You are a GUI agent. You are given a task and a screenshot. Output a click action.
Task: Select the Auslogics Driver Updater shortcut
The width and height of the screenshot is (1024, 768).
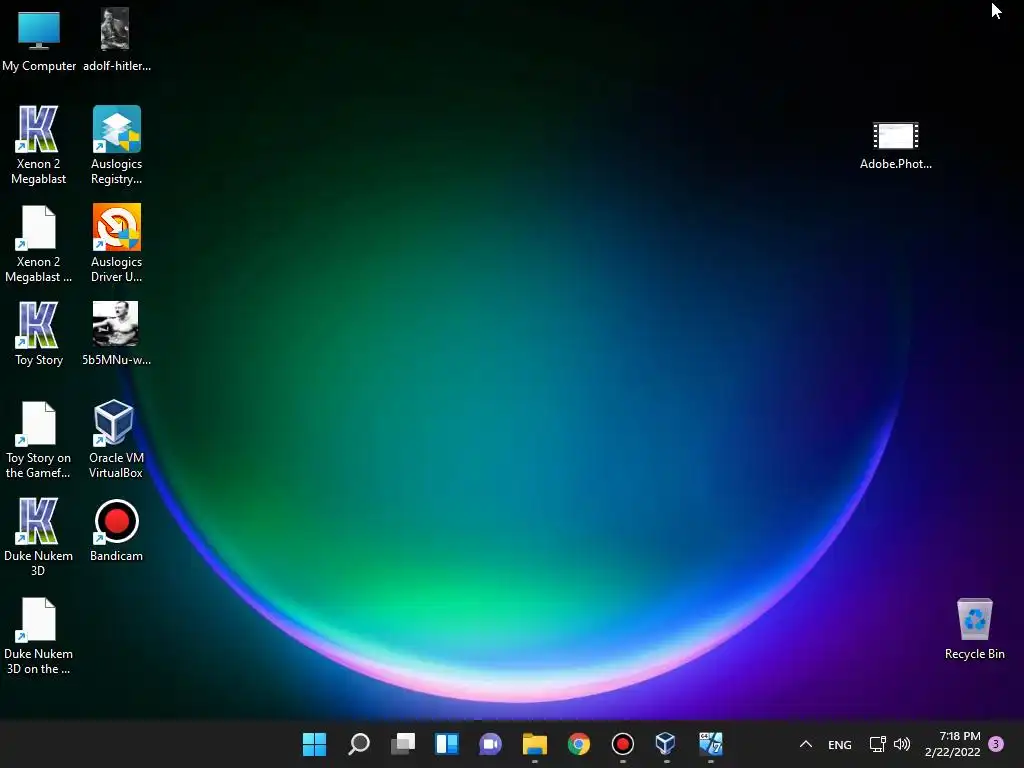[x=116, y=244]
